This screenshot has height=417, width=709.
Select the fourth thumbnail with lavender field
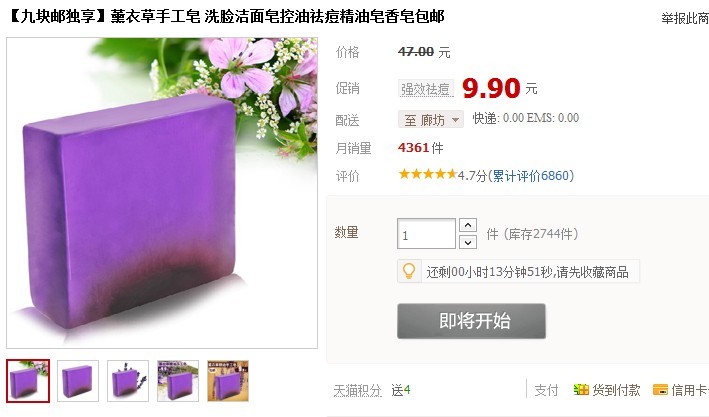pyautogui.click(x=178, y=381)
